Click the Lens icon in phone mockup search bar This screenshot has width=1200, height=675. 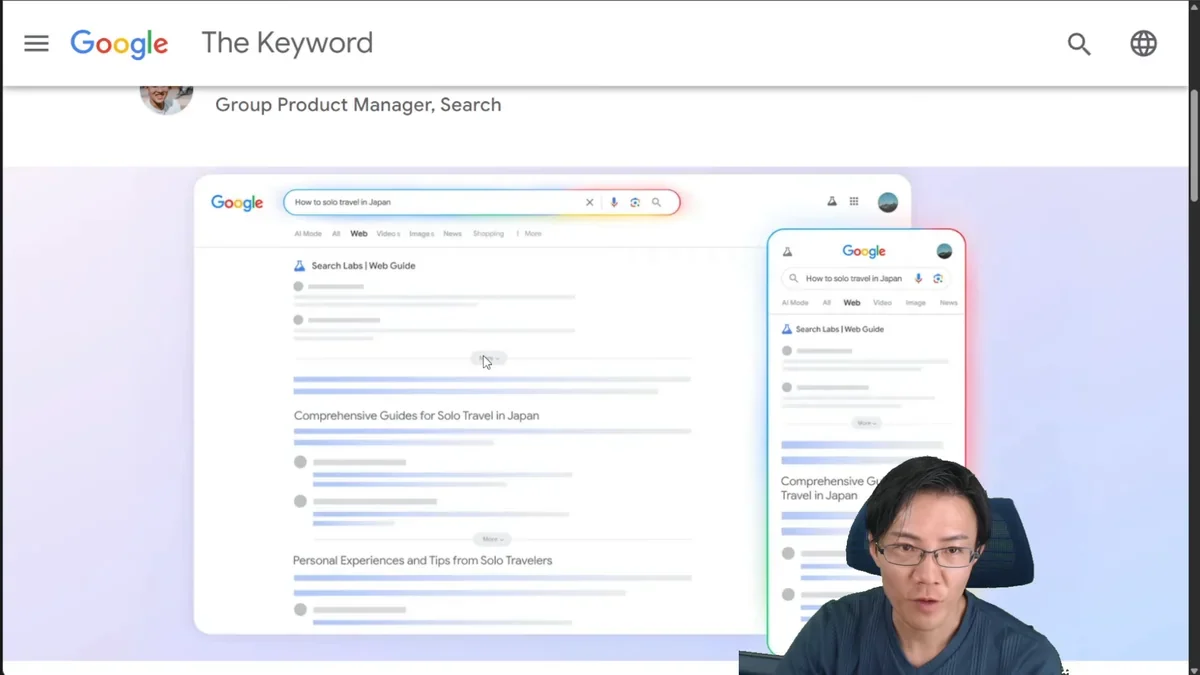coord(938,279)
